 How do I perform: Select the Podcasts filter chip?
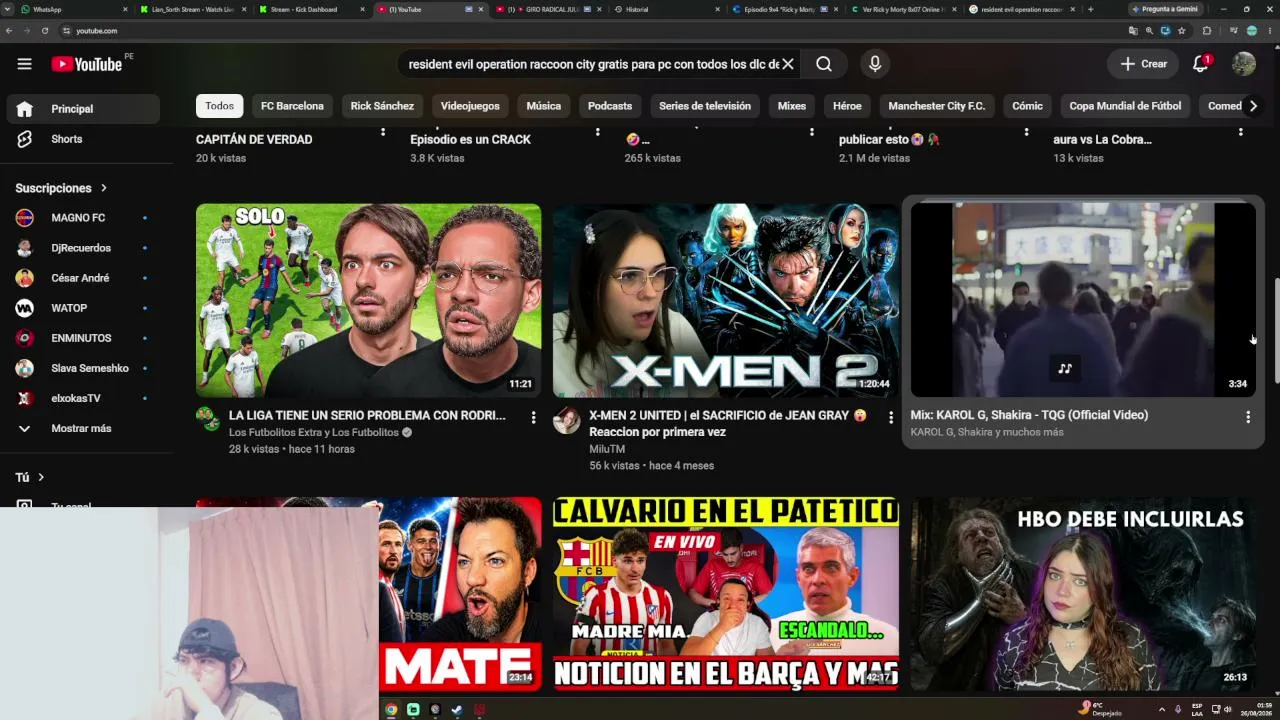[x=610, y=106]
